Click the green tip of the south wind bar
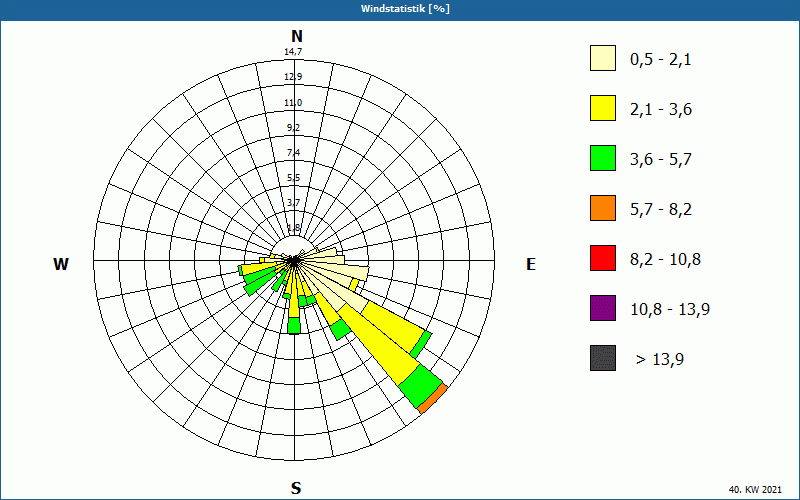Viewport: 800px width, 500px height. tap(294, 326)
